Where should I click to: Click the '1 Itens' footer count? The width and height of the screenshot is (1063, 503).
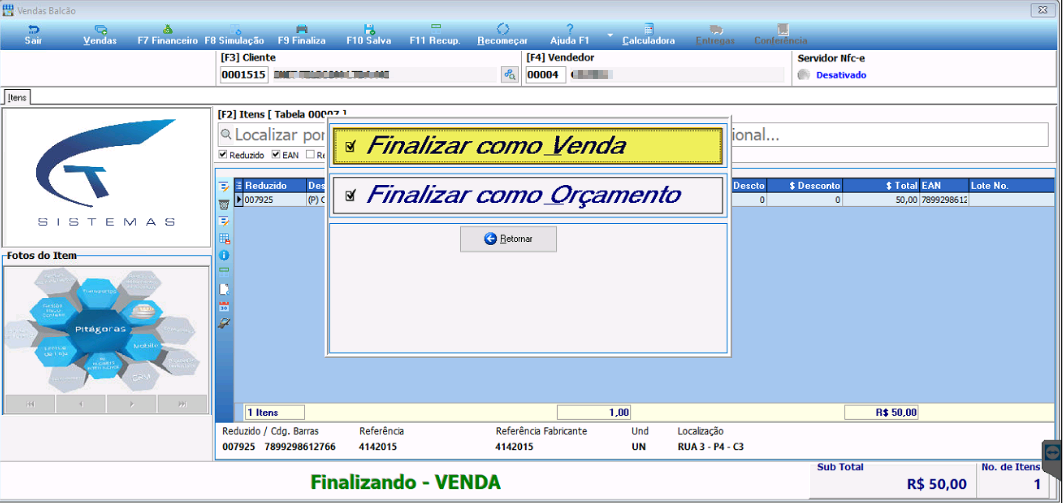275,412
